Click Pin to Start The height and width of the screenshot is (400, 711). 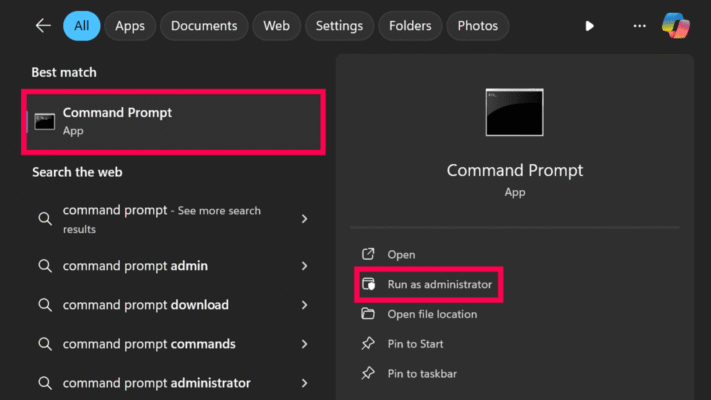tap(415, 344)
